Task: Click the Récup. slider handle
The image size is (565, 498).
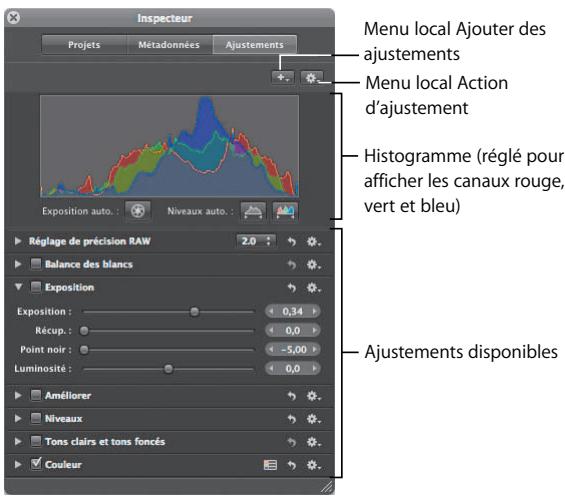Action: [x=84, y=330]
